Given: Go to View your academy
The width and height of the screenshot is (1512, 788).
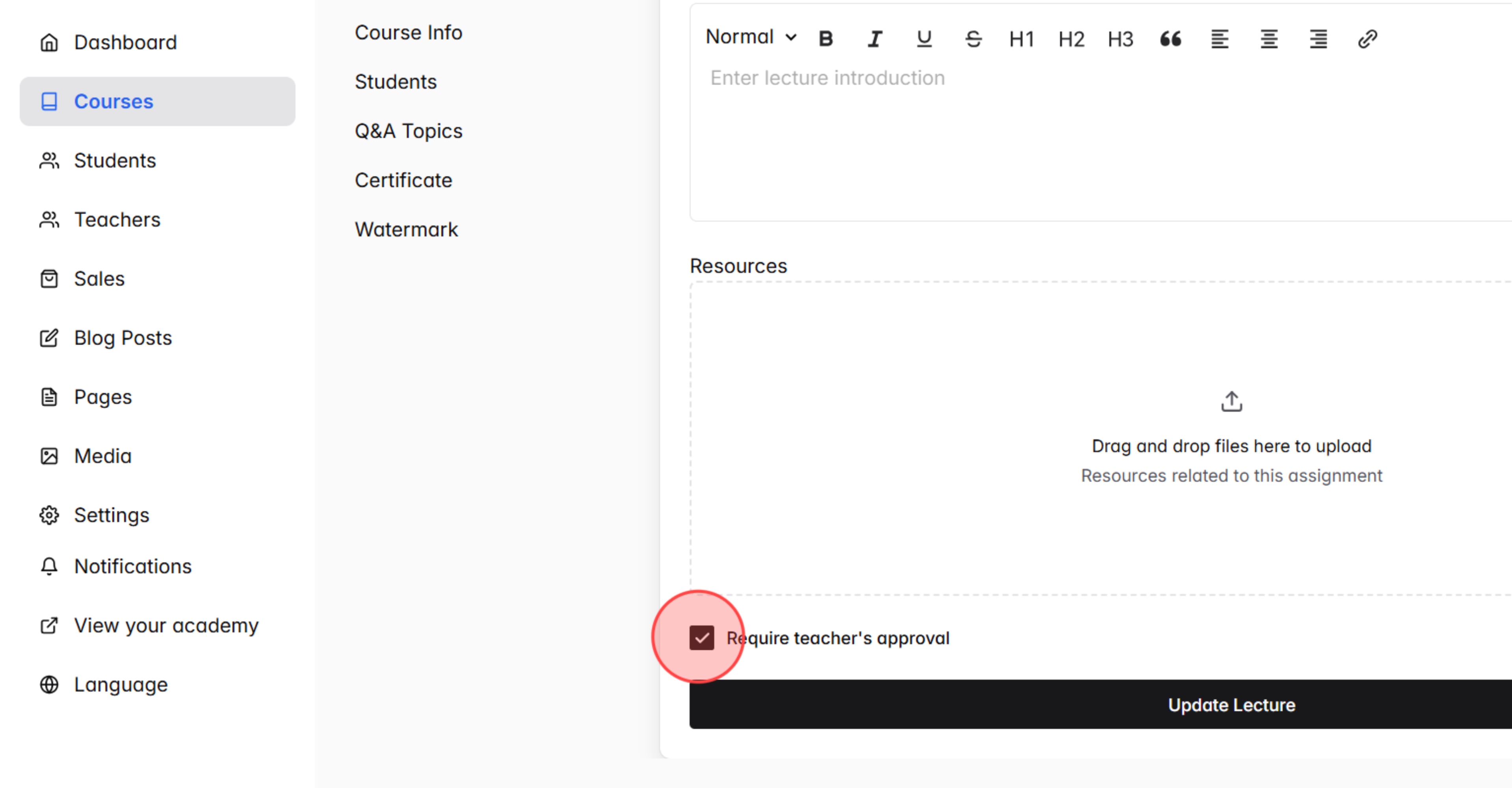Looking at the screenshot, I should click(166, 625).
